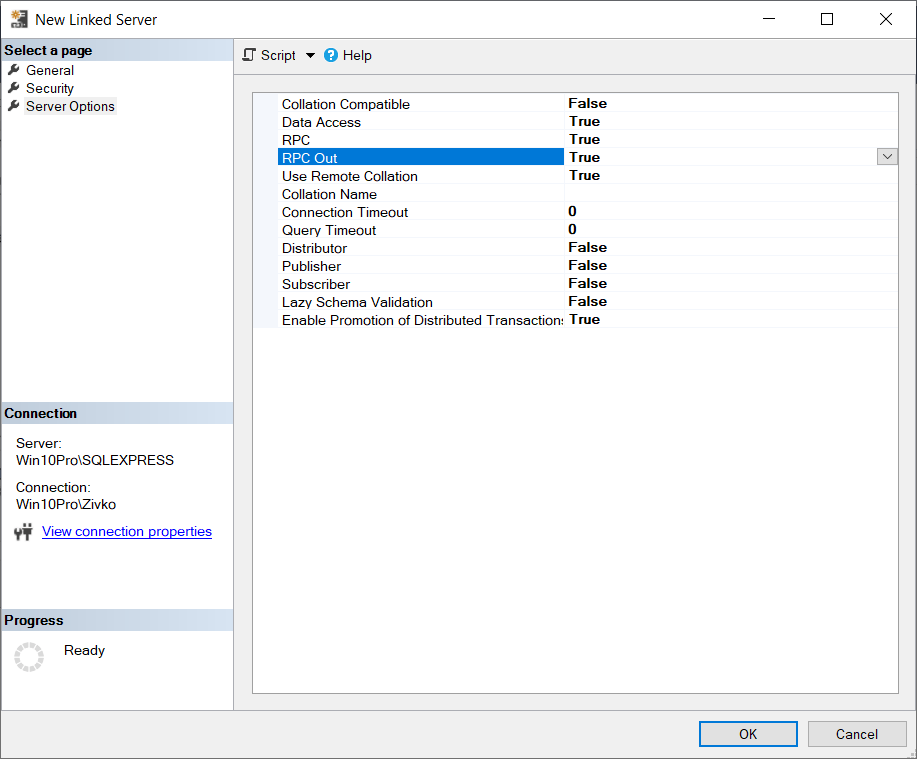Select the Connection Timeout property row

pos(343,212)
